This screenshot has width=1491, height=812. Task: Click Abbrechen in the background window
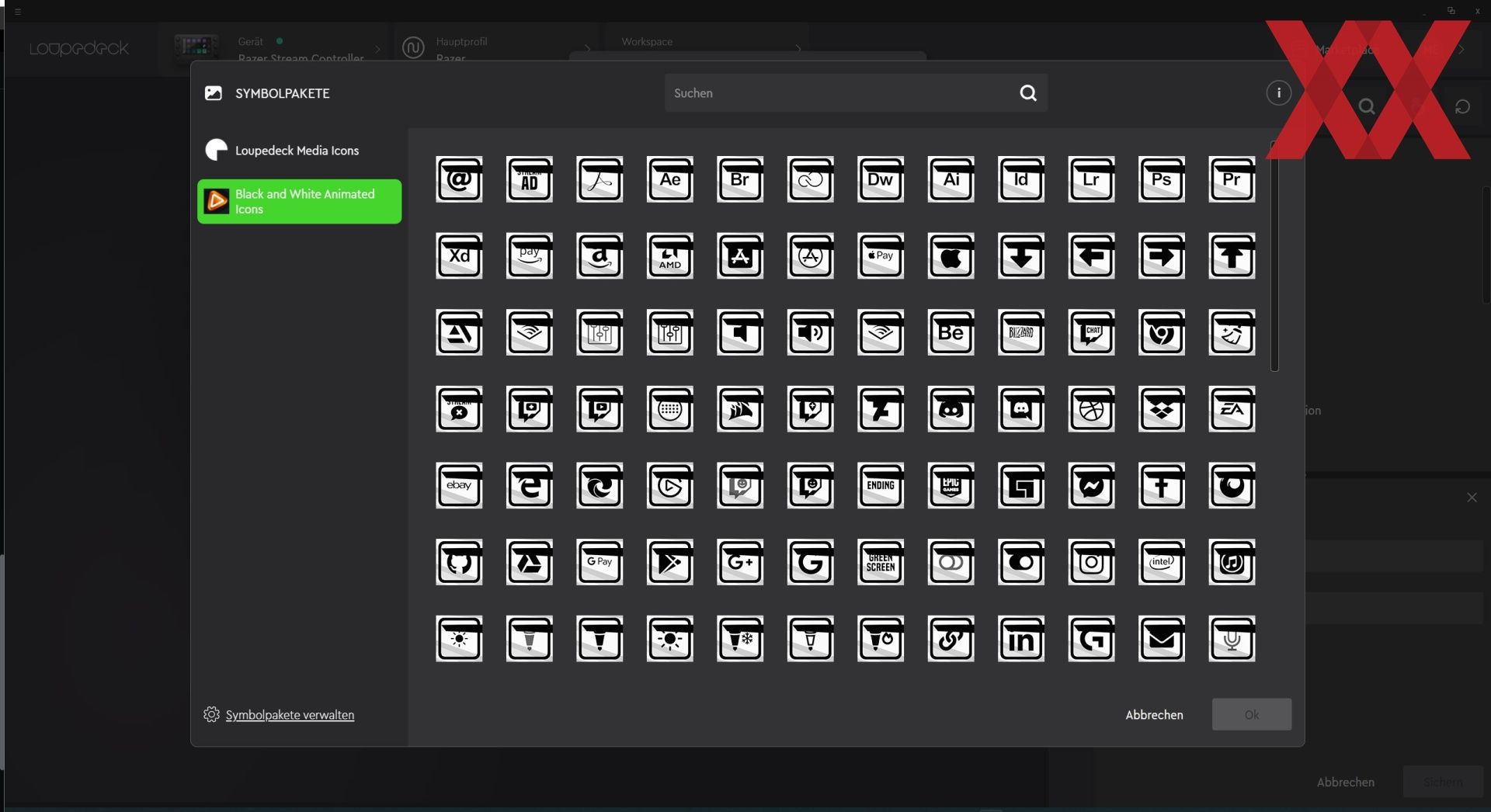tap(1345, 783)
